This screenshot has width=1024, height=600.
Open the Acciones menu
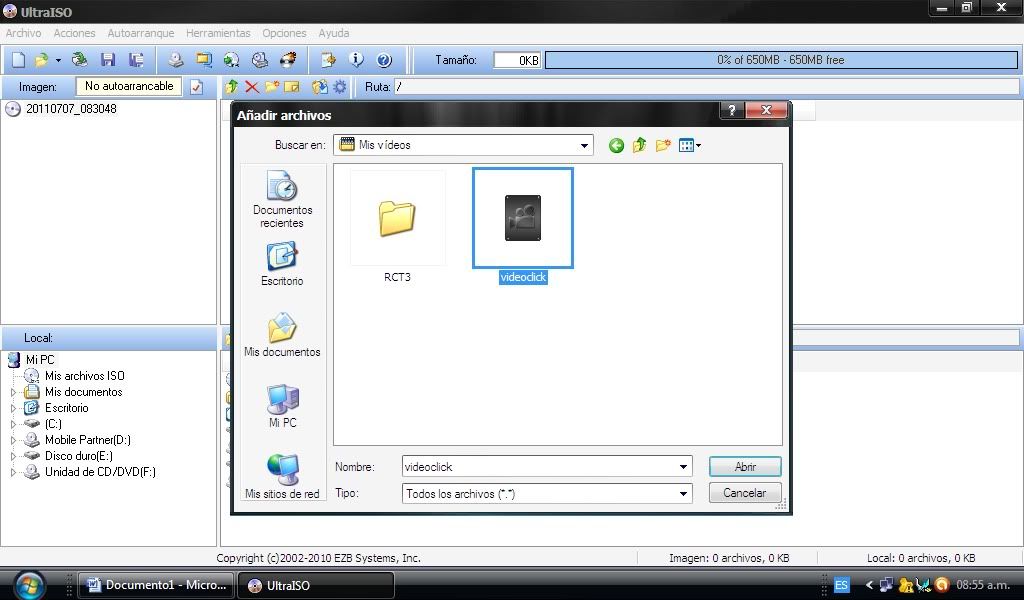click(74, 33)
